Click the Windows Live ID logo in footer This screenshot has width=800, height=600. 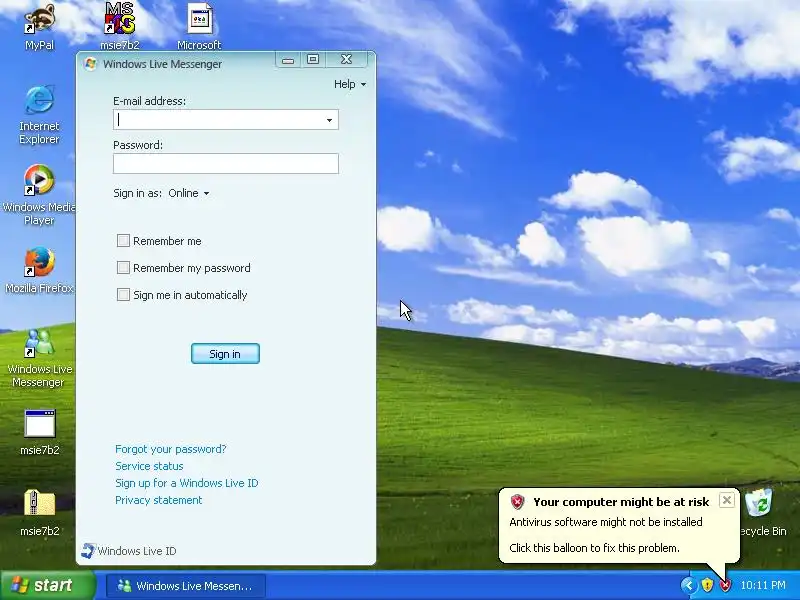[x=88, y=551]
